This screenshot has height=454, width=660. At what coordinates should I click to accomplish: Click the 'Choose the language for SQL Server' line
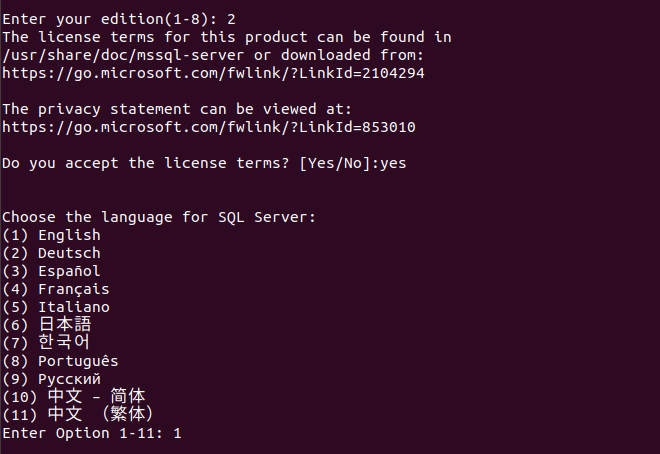coord(158,217)
